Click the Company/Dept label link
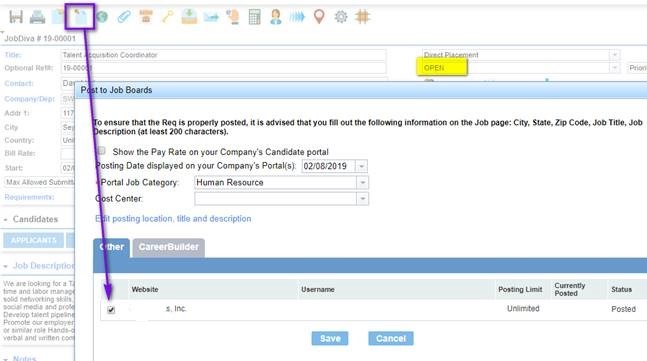647x361 pixels. coord(29,99)
